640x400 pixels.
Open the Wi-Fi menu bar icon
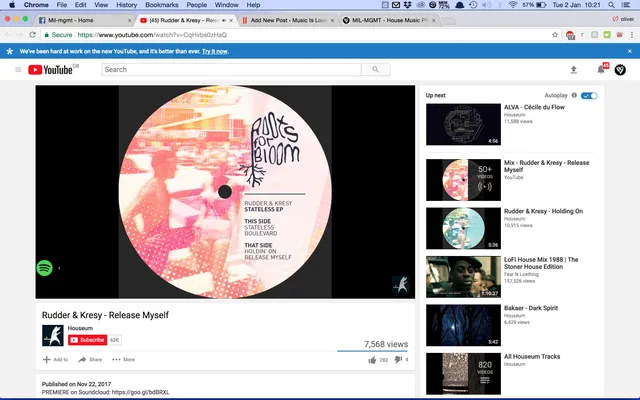click(513, 5)
